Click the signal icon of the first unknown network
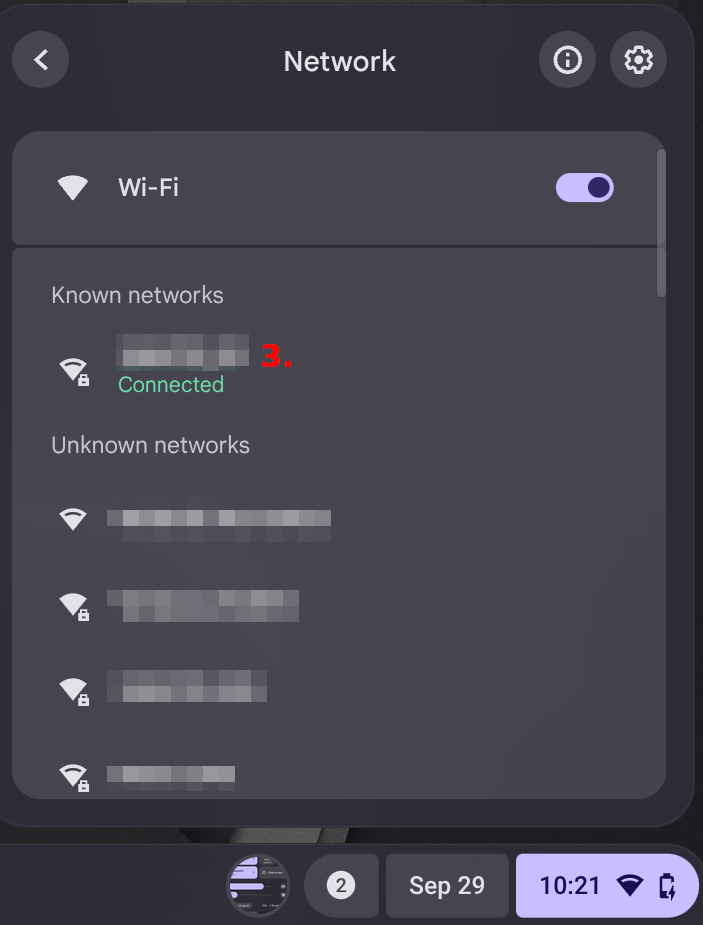The image size is (703, 925). 72,519
